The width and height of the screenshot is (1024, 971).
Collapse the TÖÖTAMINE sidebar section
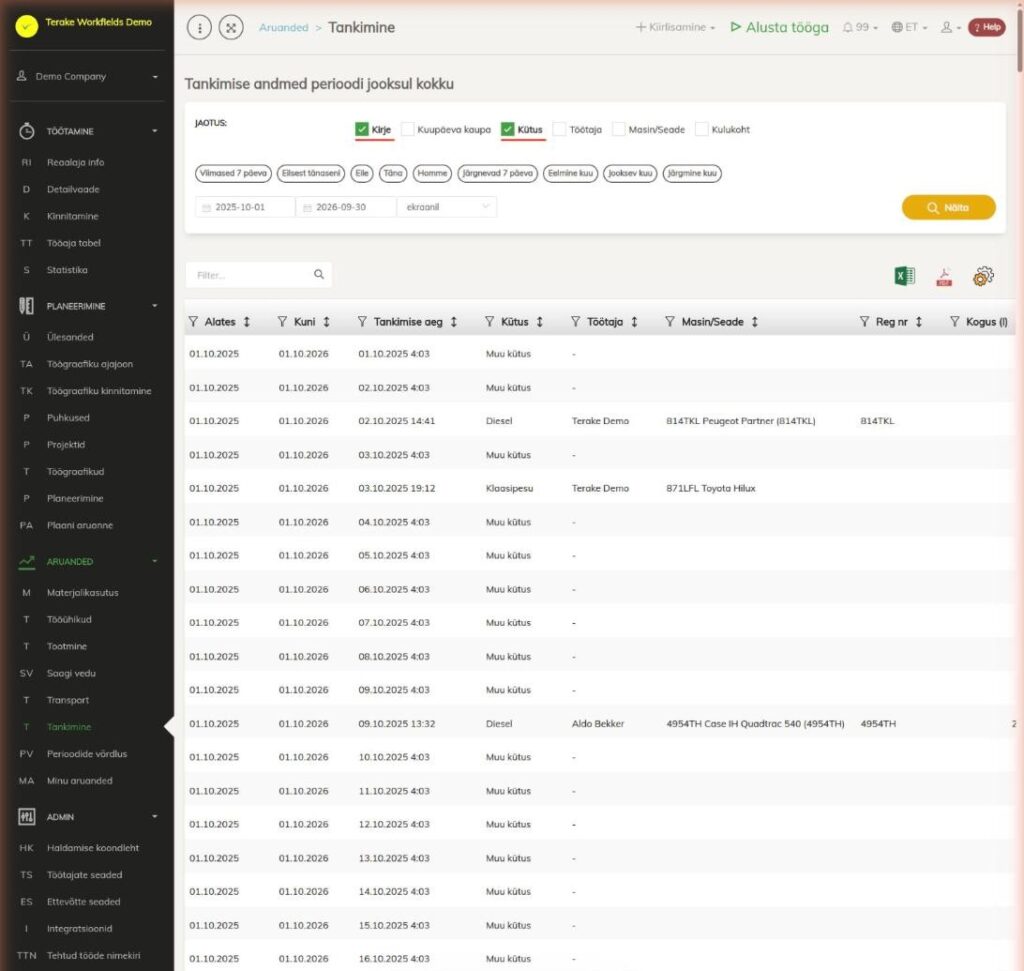[88, 131]
